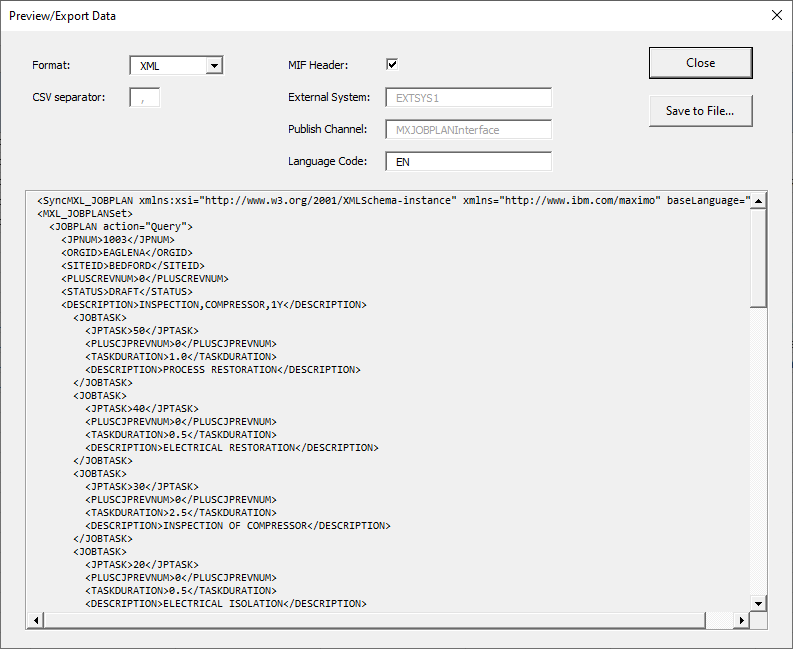Viewport: 793px width, 649px height.
Task: Select the XML format combo box text
Action: tap(150, 66)
